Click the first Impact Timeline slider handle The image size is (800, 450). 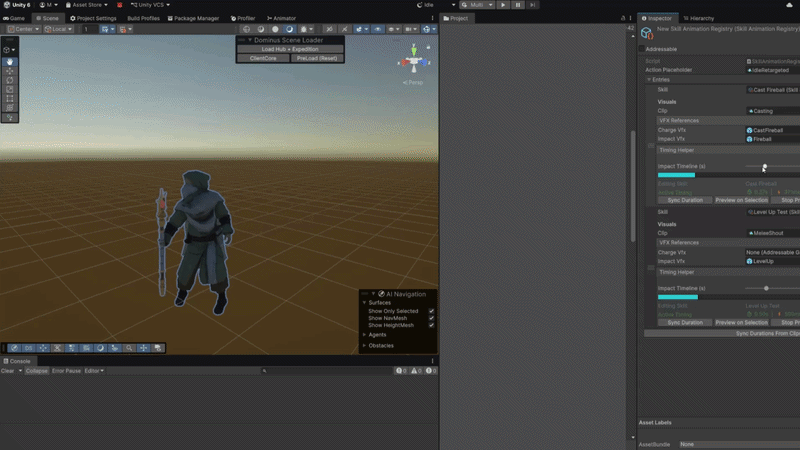point(764,166)
